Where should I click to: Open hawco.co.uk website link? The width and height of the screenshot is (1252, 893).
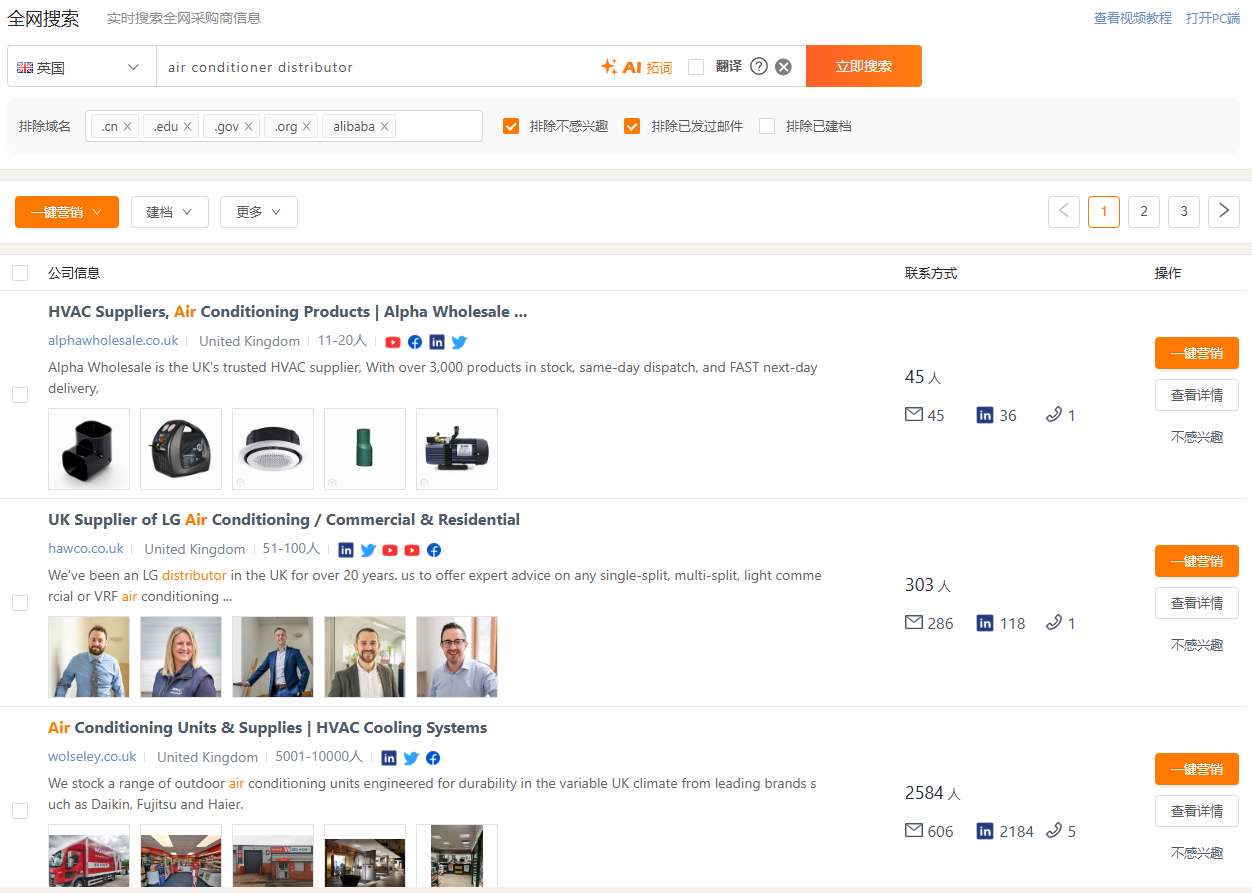pyautogui.click(x=86, y=549)
